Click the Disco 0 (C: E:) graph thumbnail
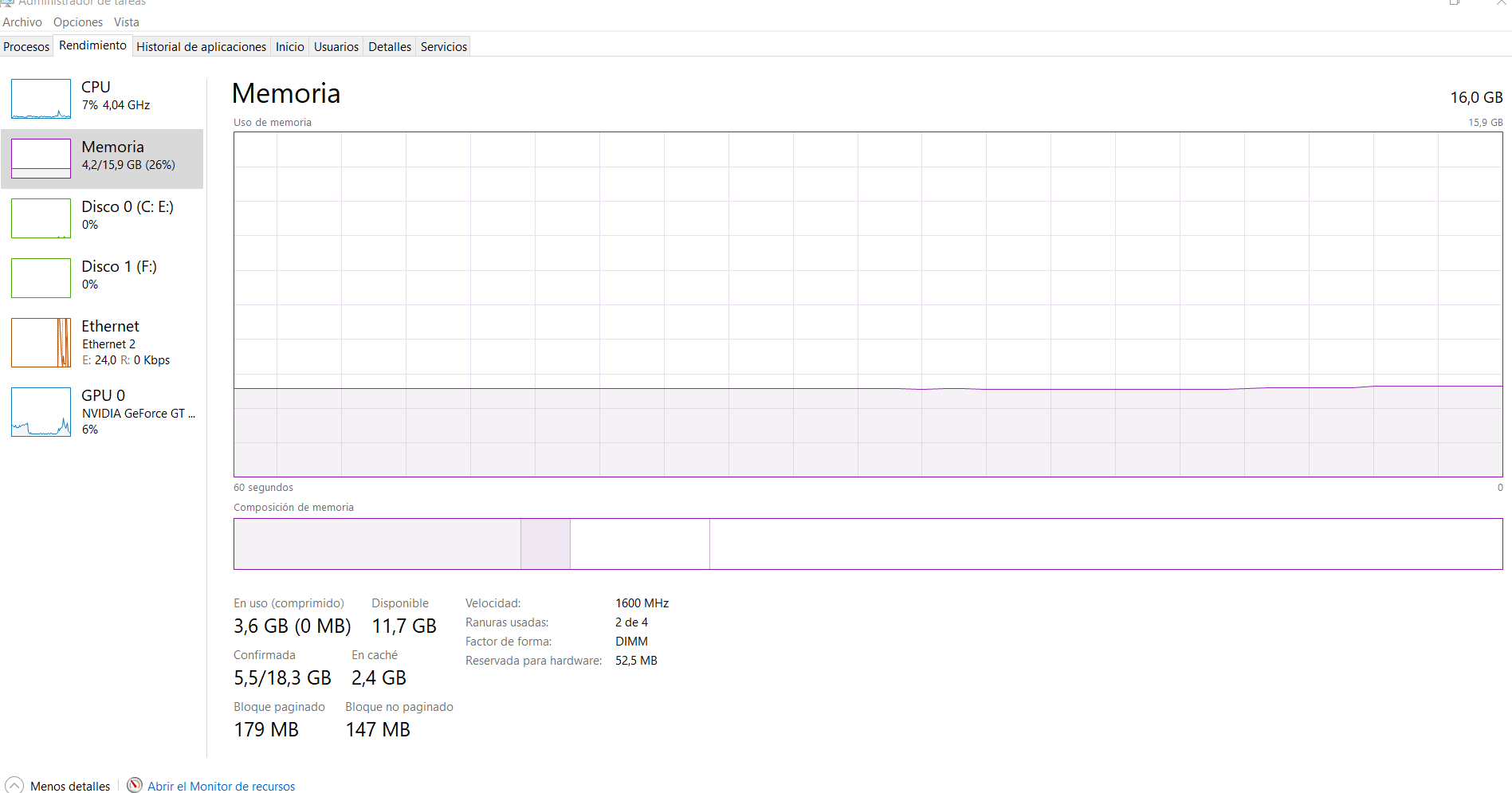Screen dimensions: 1512x793 tap(41, 218)
